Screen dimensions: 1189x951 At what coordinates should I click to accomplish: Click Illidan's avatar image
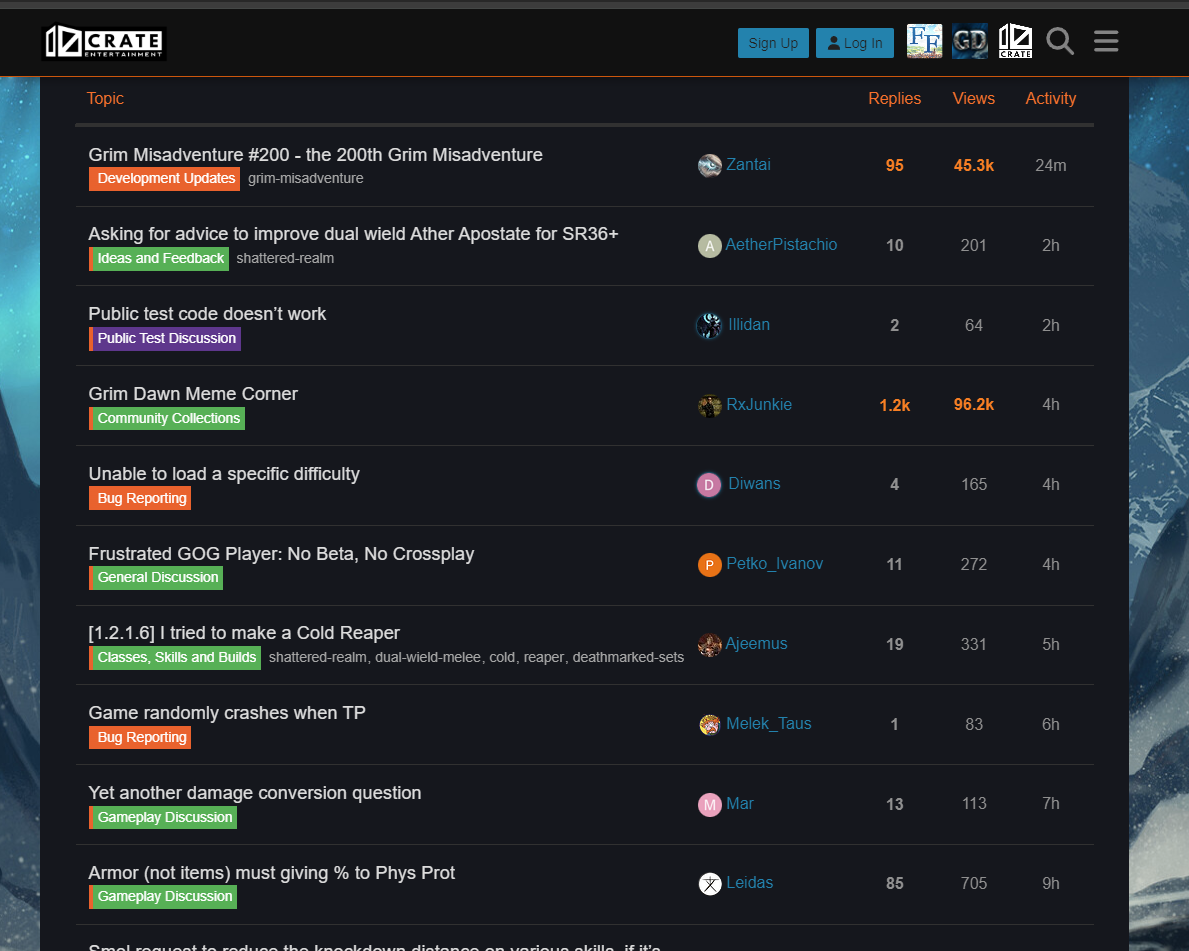tap(710, 325)
